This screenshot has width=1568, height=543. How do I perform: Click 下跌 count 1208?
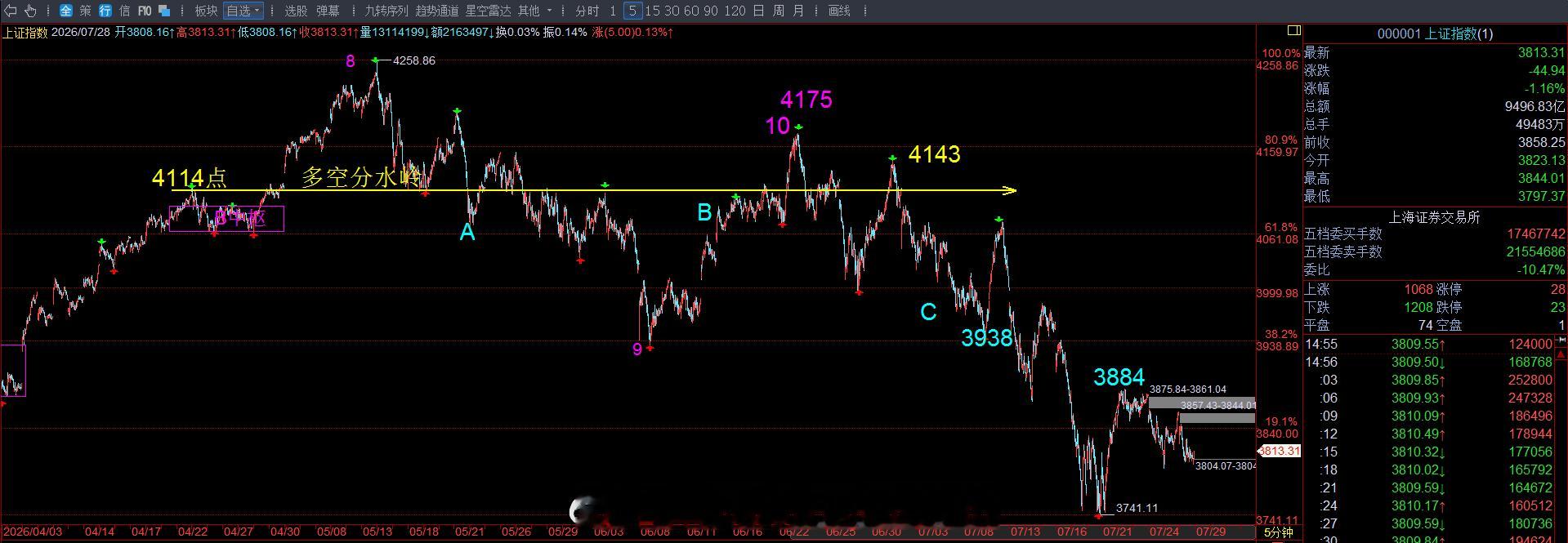point(1418,307)
